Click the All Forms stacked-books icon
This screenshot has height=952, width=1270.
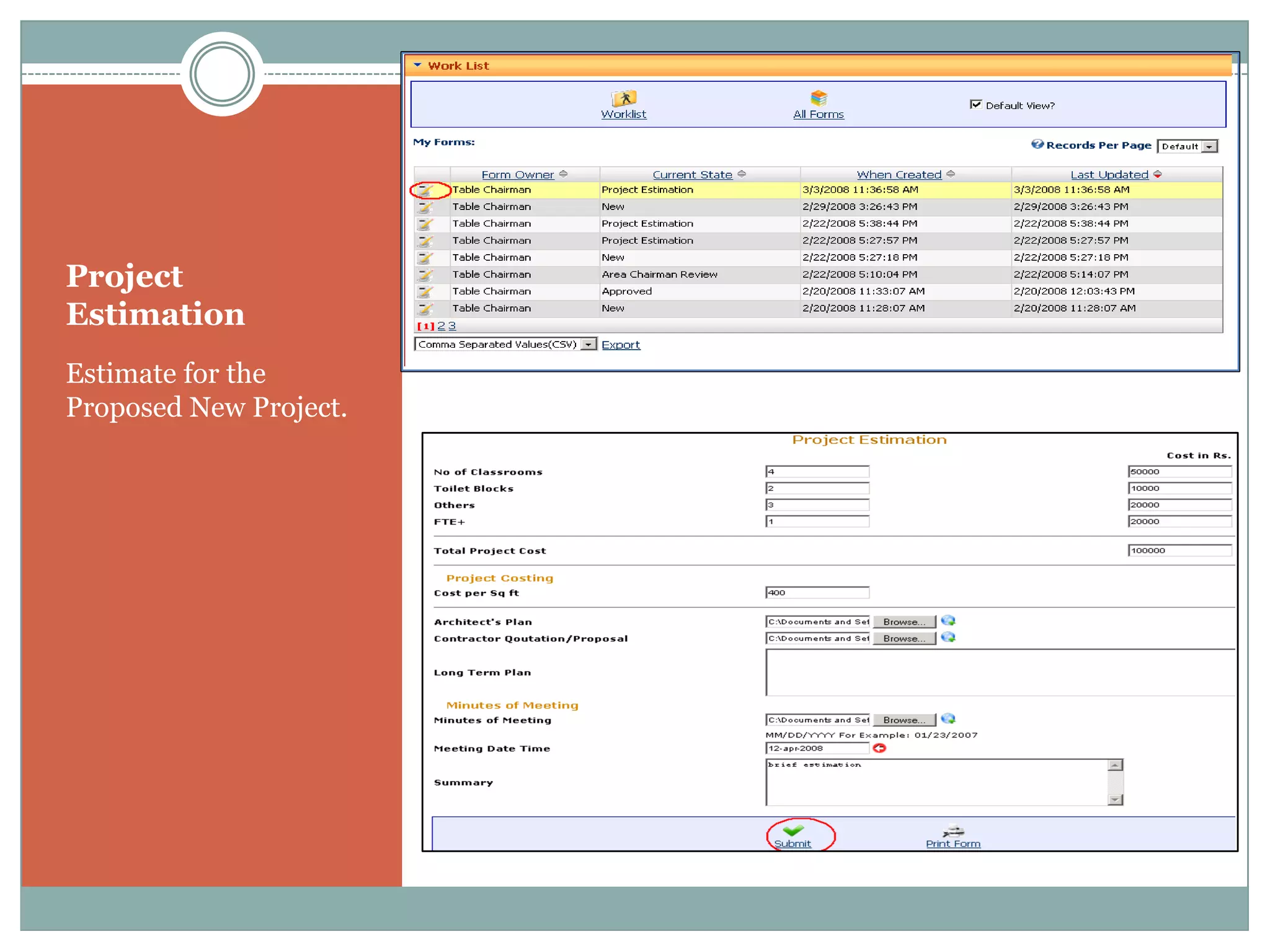818,99
